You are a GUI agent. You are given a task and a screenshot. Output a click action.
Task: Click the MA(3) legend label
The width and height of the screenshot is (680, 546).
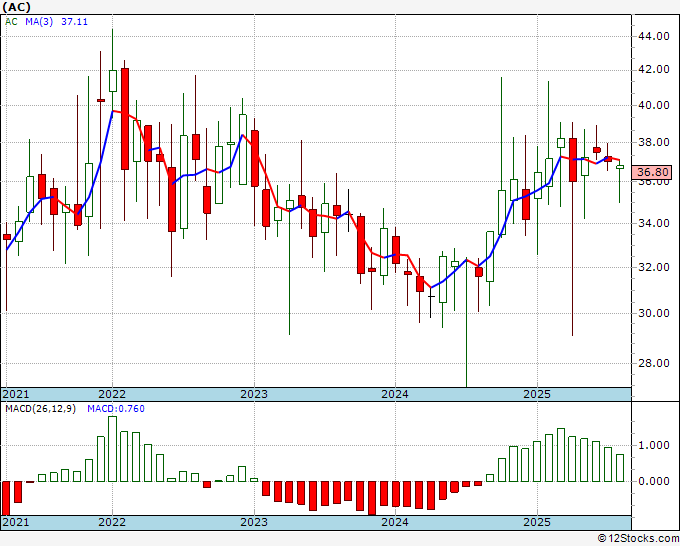coord(39,22)
